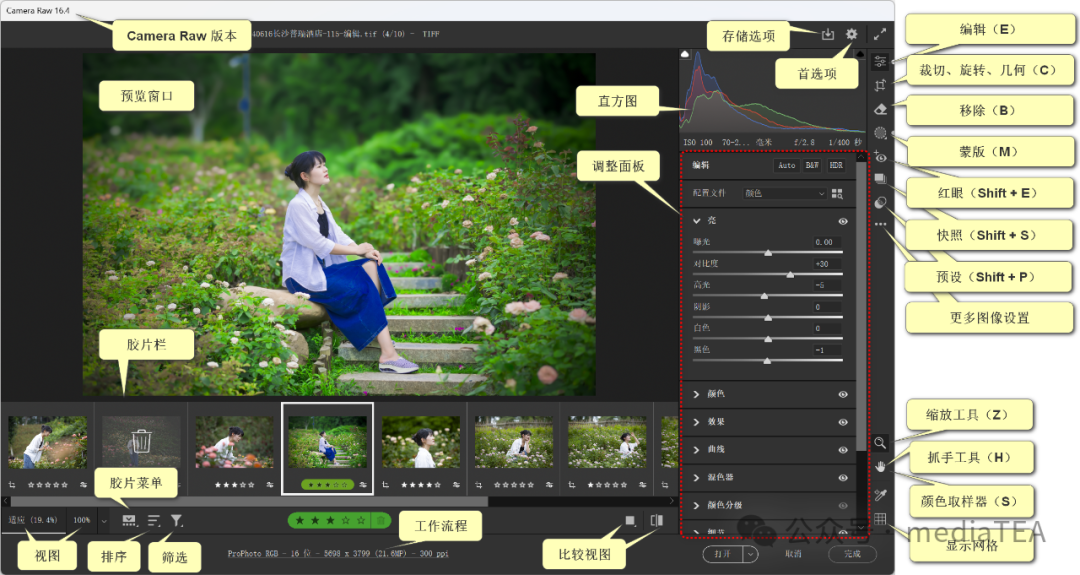Screen dimensions: 1080x575
Task: Toggle visibility of the 效果 panel
Action: tap(843, 422)
